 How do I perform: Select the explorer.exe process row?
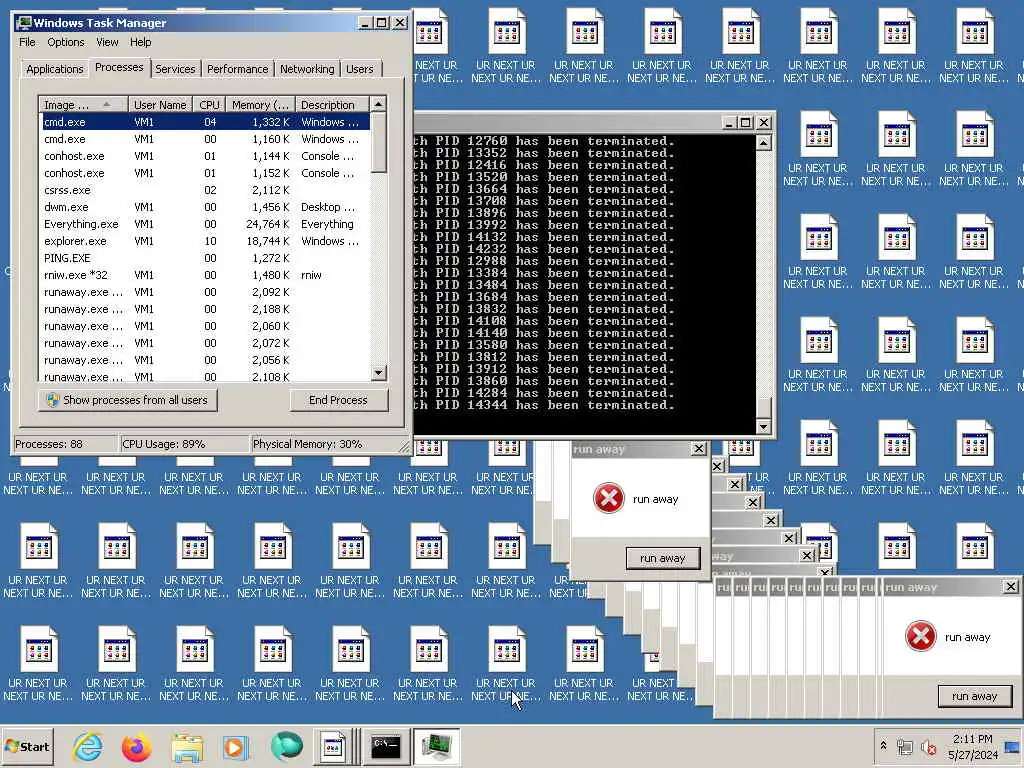(205, 241)
